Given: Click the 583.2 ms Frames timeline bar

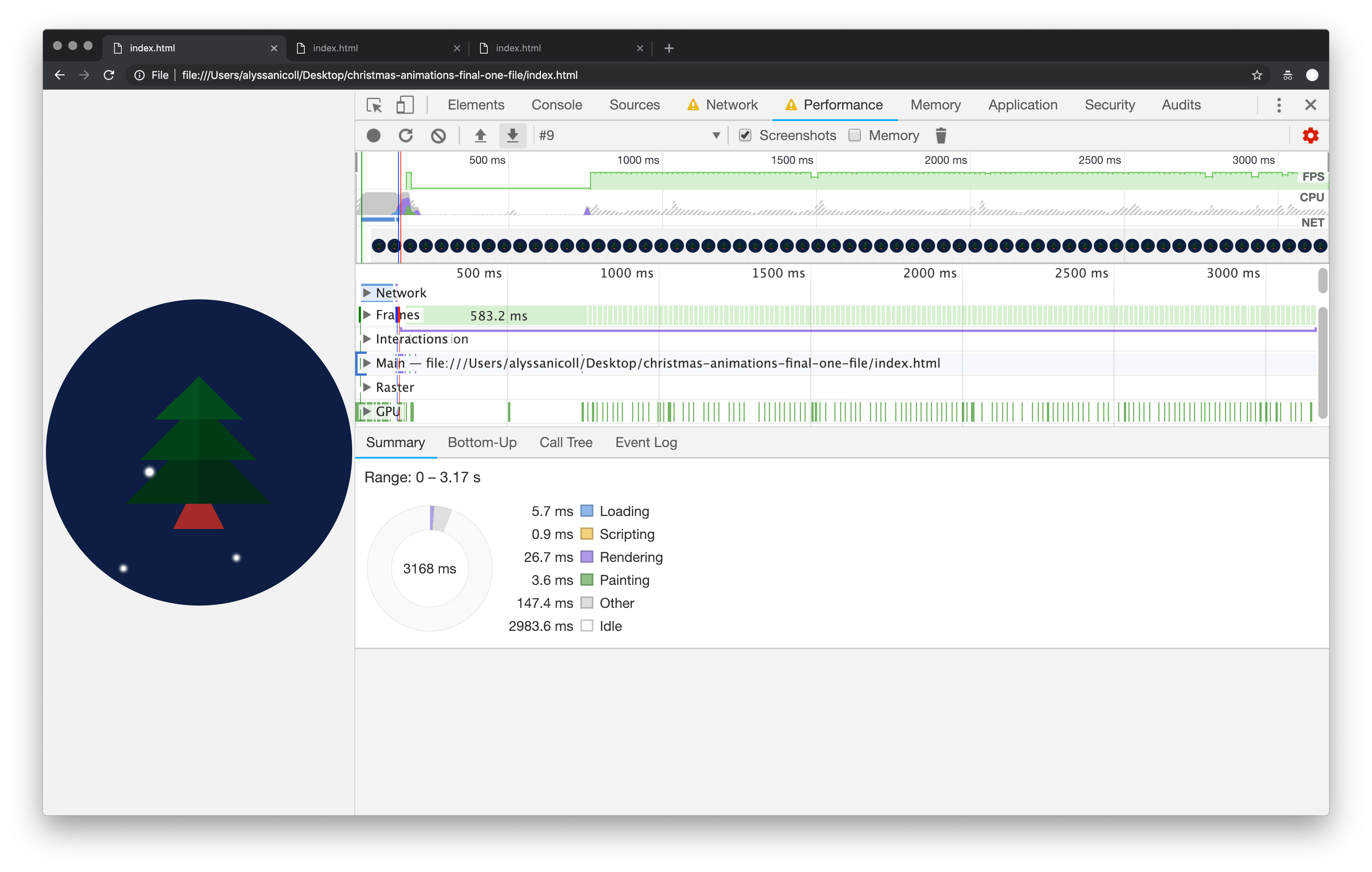Looking at the screenshot, I should [x=500, y=315].
